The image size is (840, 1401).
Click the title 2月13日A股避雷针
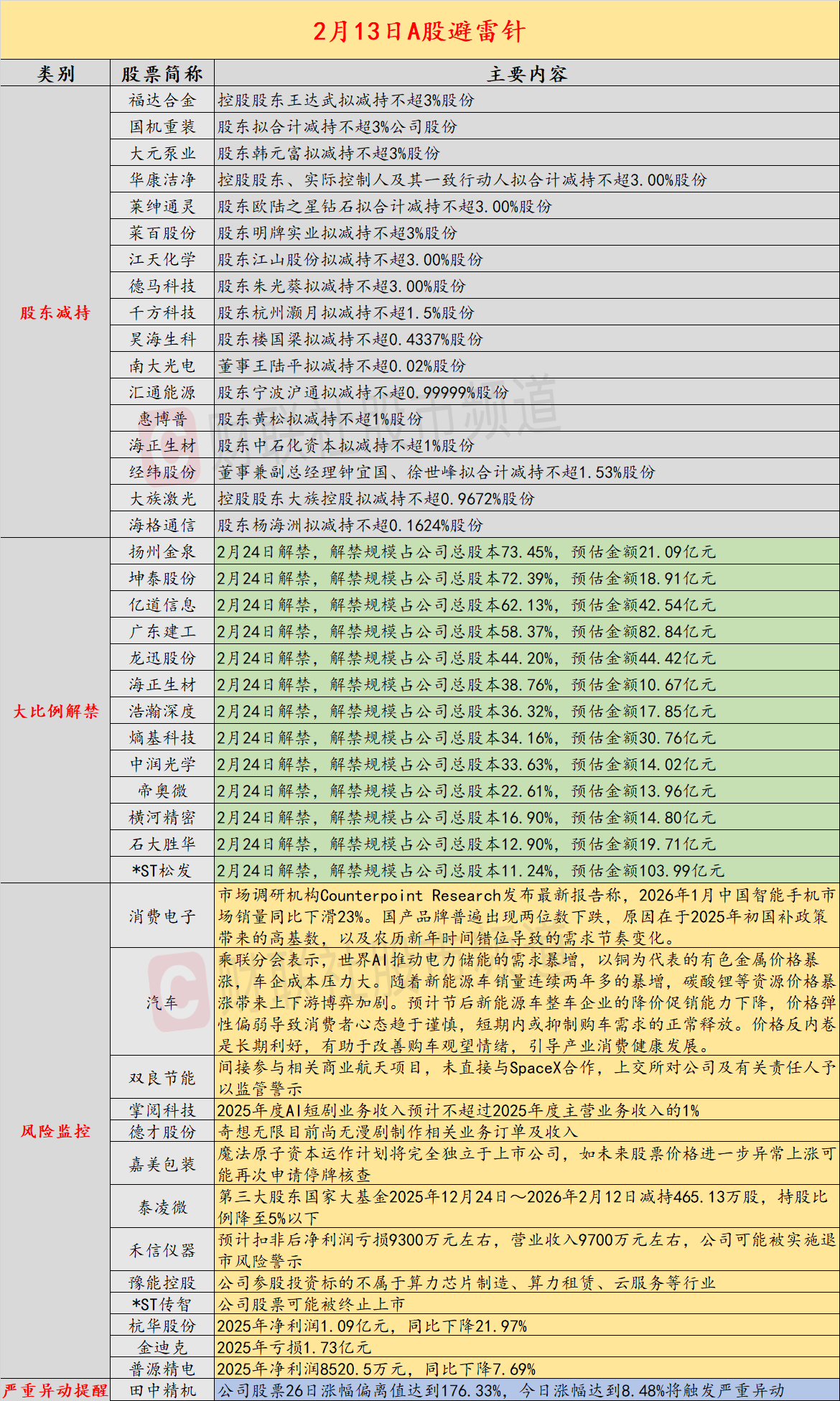point(419,32)
